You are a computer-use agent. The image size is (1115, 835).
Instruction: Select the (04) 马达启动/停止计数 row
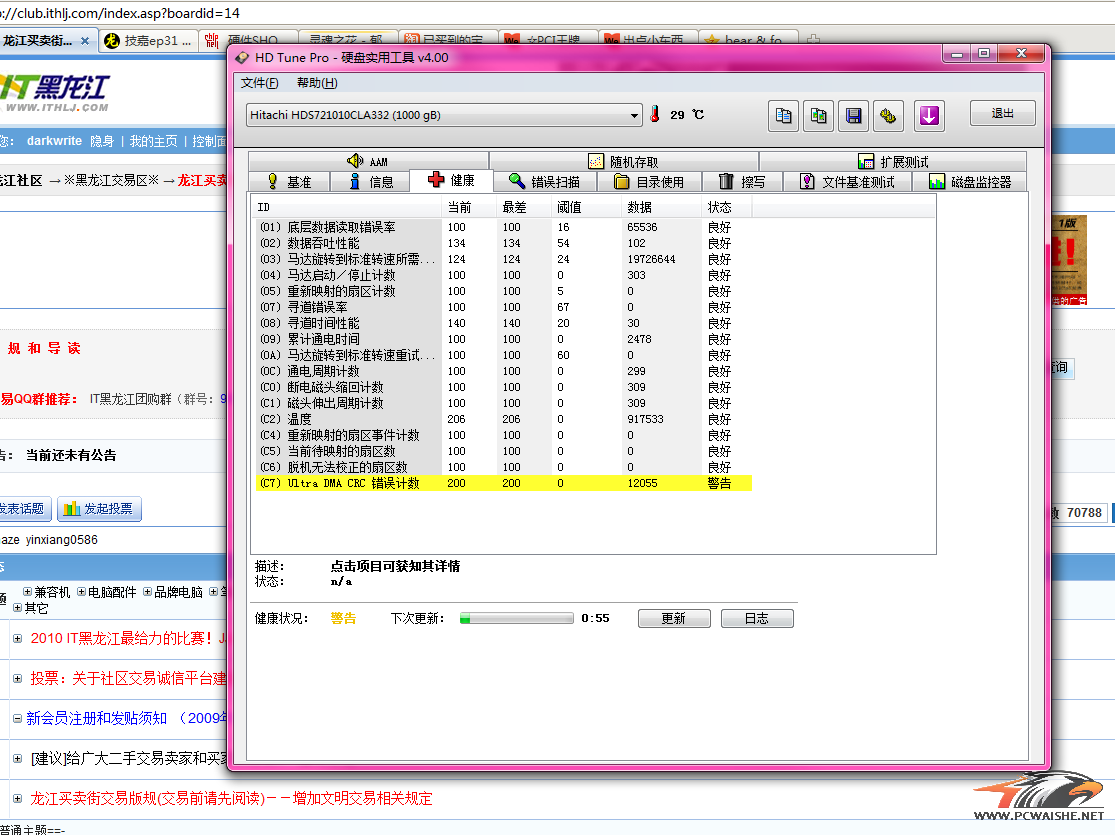503,275
